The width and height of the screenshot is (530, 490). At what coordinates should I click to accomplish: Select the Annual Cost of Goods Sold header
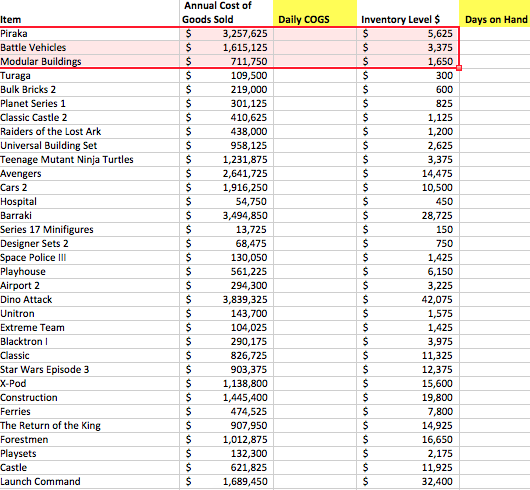(226, 13)
